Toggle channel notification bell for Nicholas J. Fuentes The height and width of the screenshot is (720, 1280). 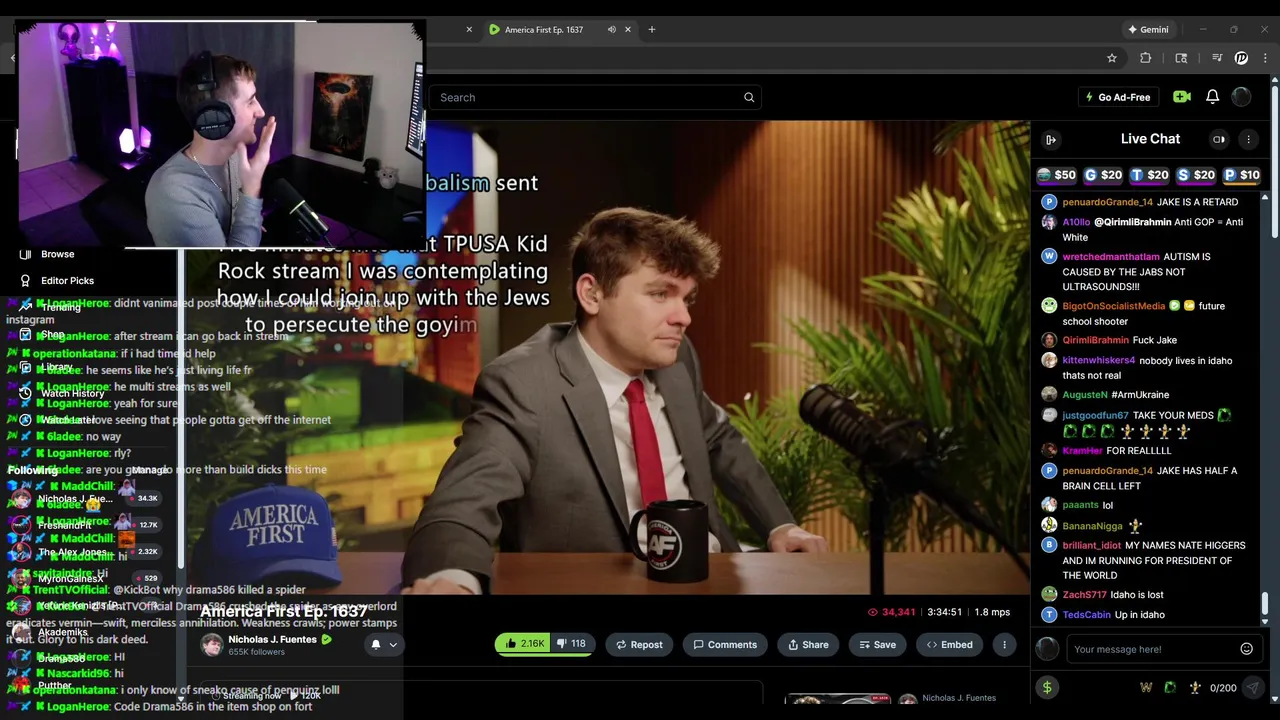point(376,645)
